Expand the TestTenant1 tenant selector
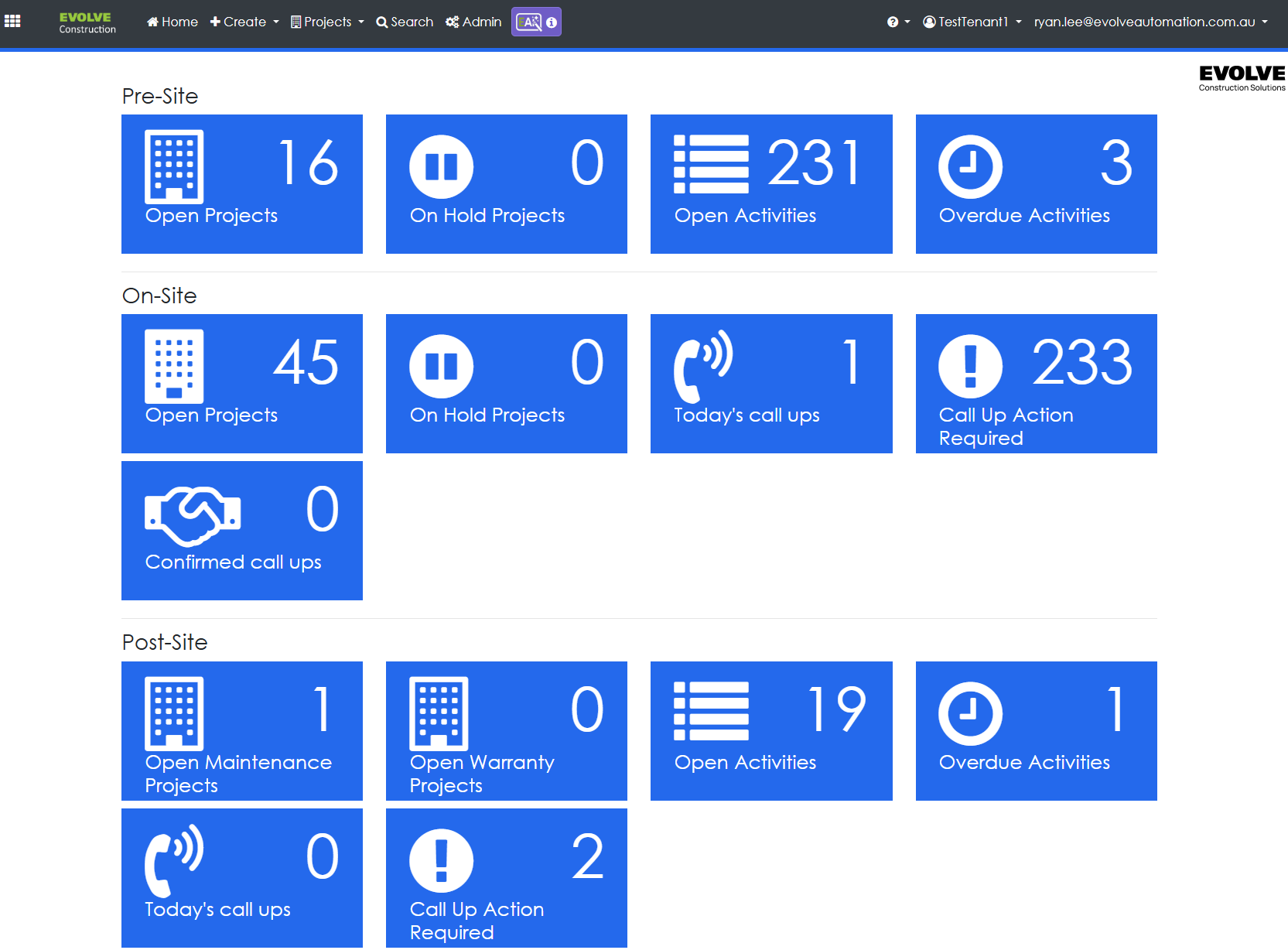Viewport: 1288px width, 950px height. click(972, 22)
